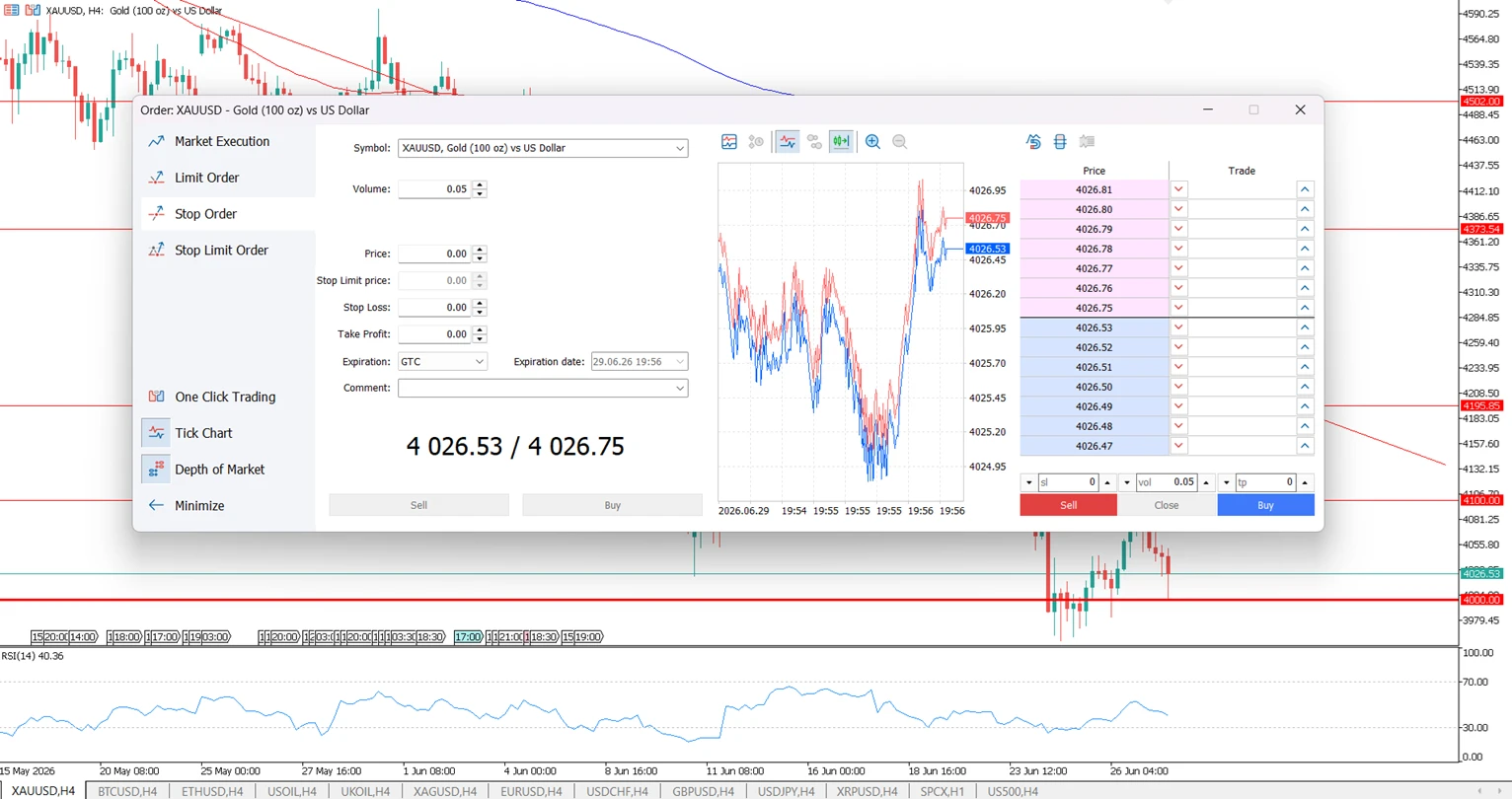The width and height of the screenshot is (1512, 799).
Task: Decrease Volume with down stepper arrow
Action: coord(480,193)
